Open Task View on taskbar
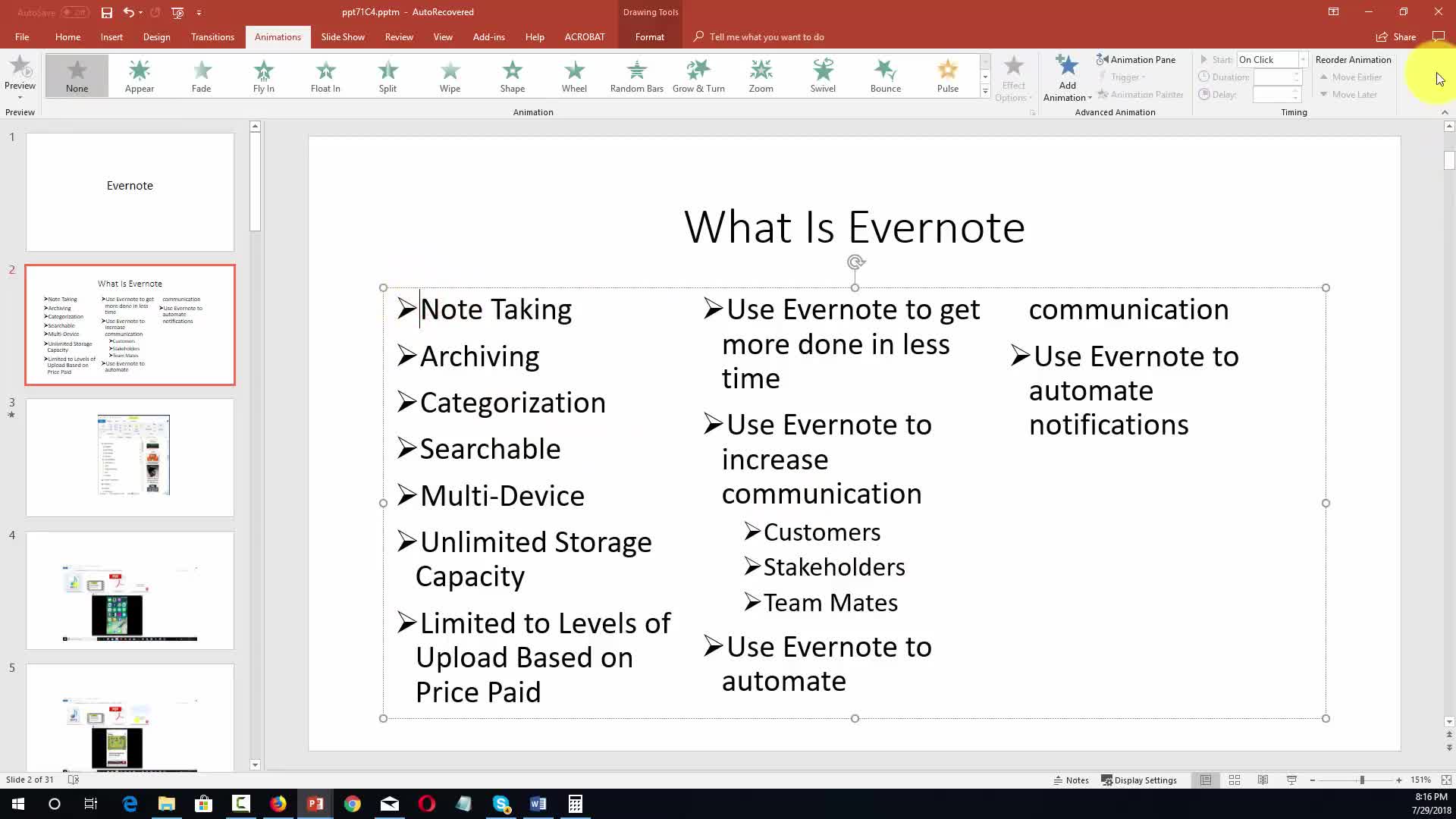 [x=91, y=804]
